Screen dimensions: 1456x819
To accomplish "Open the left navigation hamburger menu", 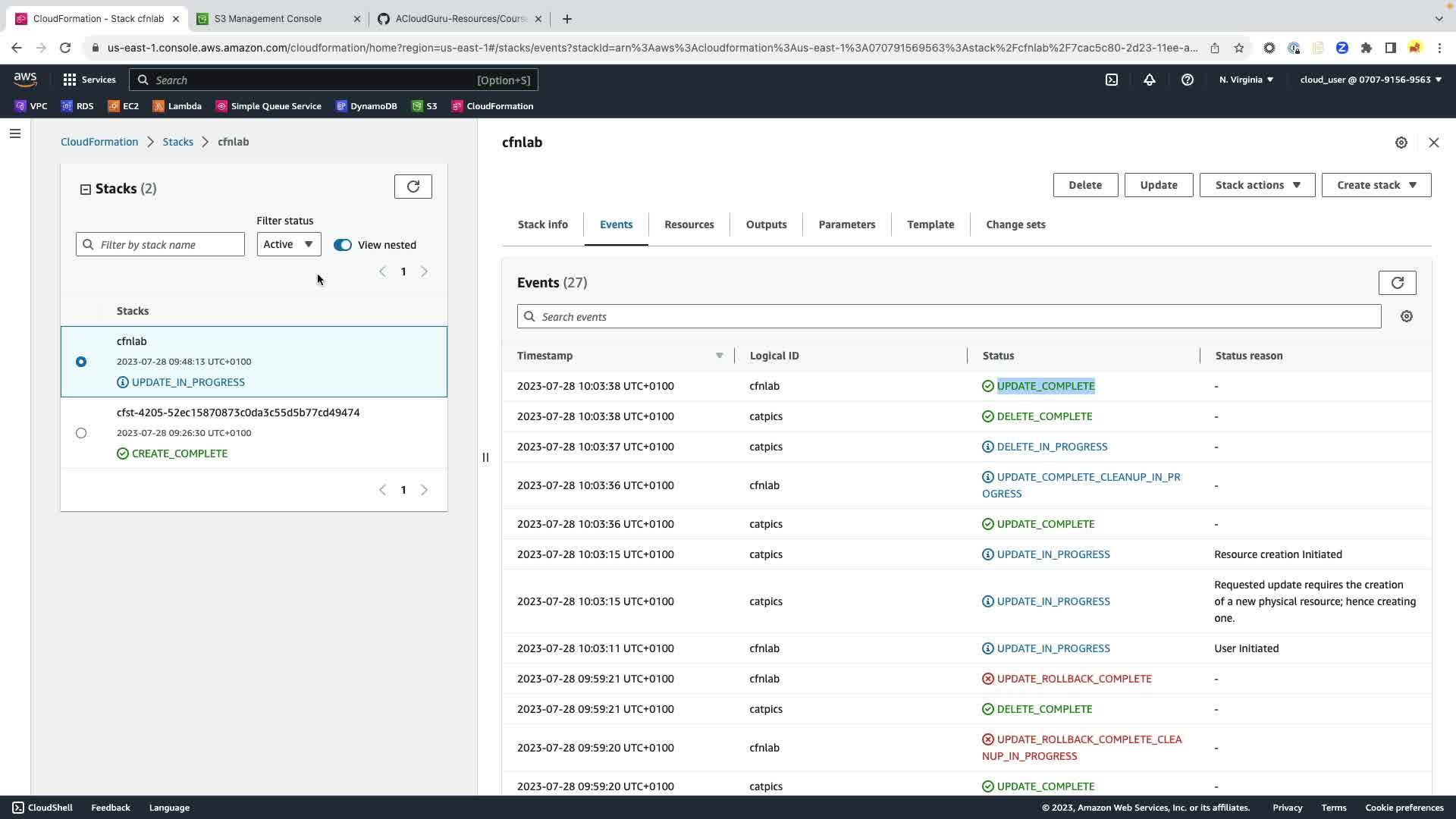I will [15, 133].
